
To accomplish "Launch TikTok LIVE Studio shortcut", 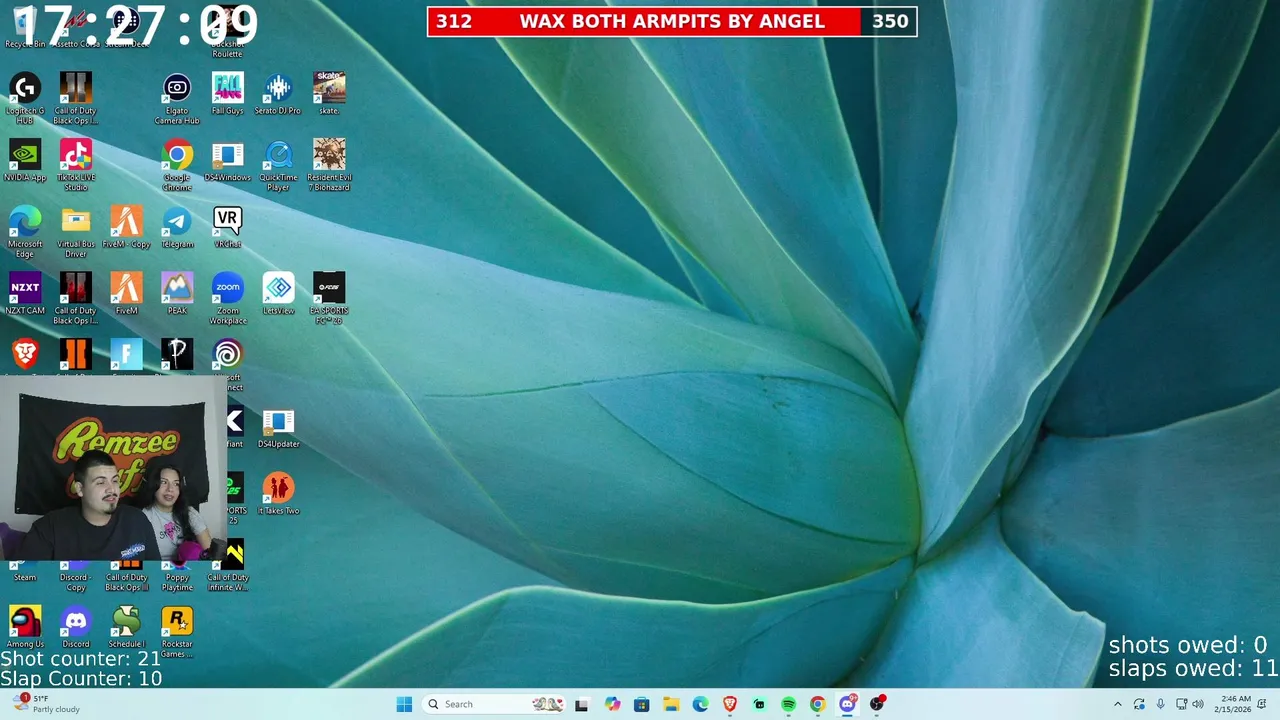I will pyautogui.click(x=76, y=165).
